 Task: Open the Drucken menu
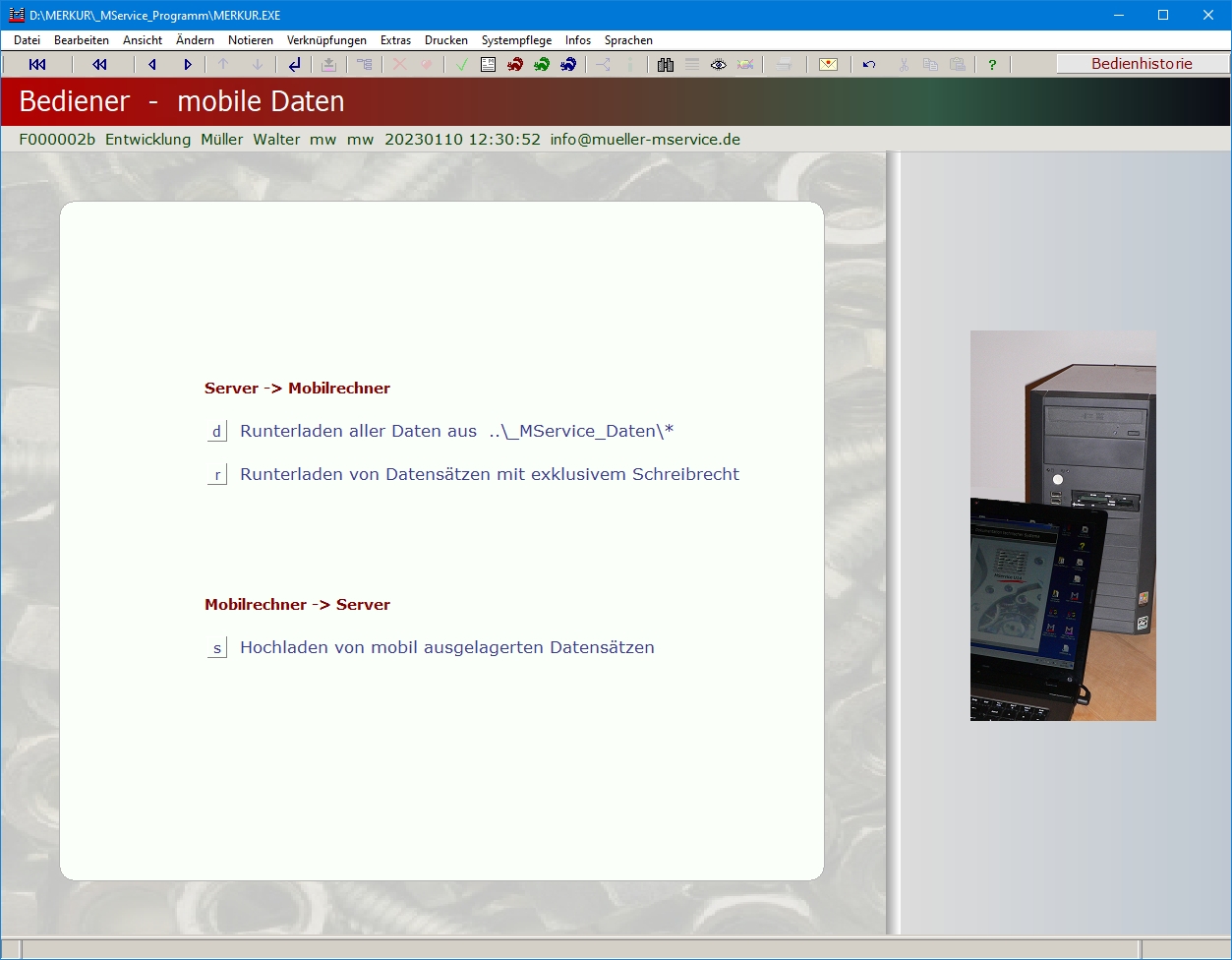446,40
